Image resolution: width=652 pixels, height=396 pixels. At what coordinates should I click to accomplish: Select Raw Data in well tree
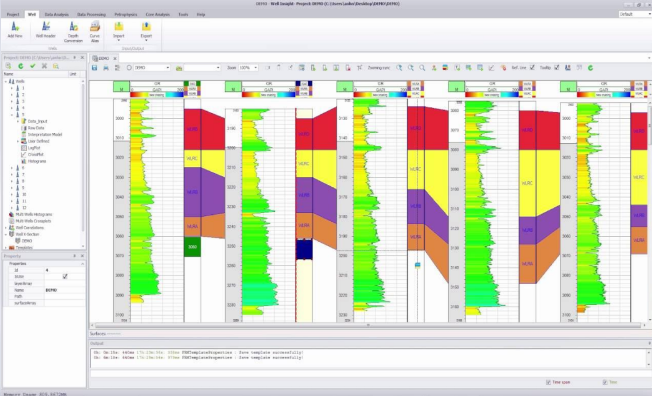coord(36,128)
